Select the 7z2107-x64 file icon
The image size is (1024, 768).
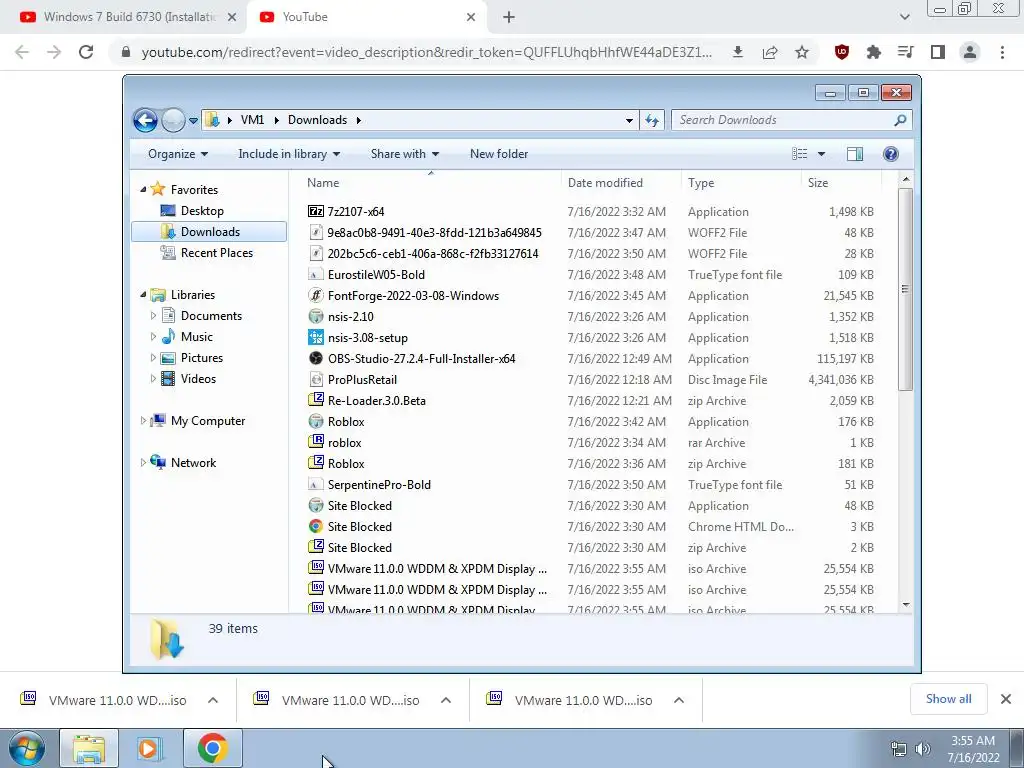click(x=316, y=212)
